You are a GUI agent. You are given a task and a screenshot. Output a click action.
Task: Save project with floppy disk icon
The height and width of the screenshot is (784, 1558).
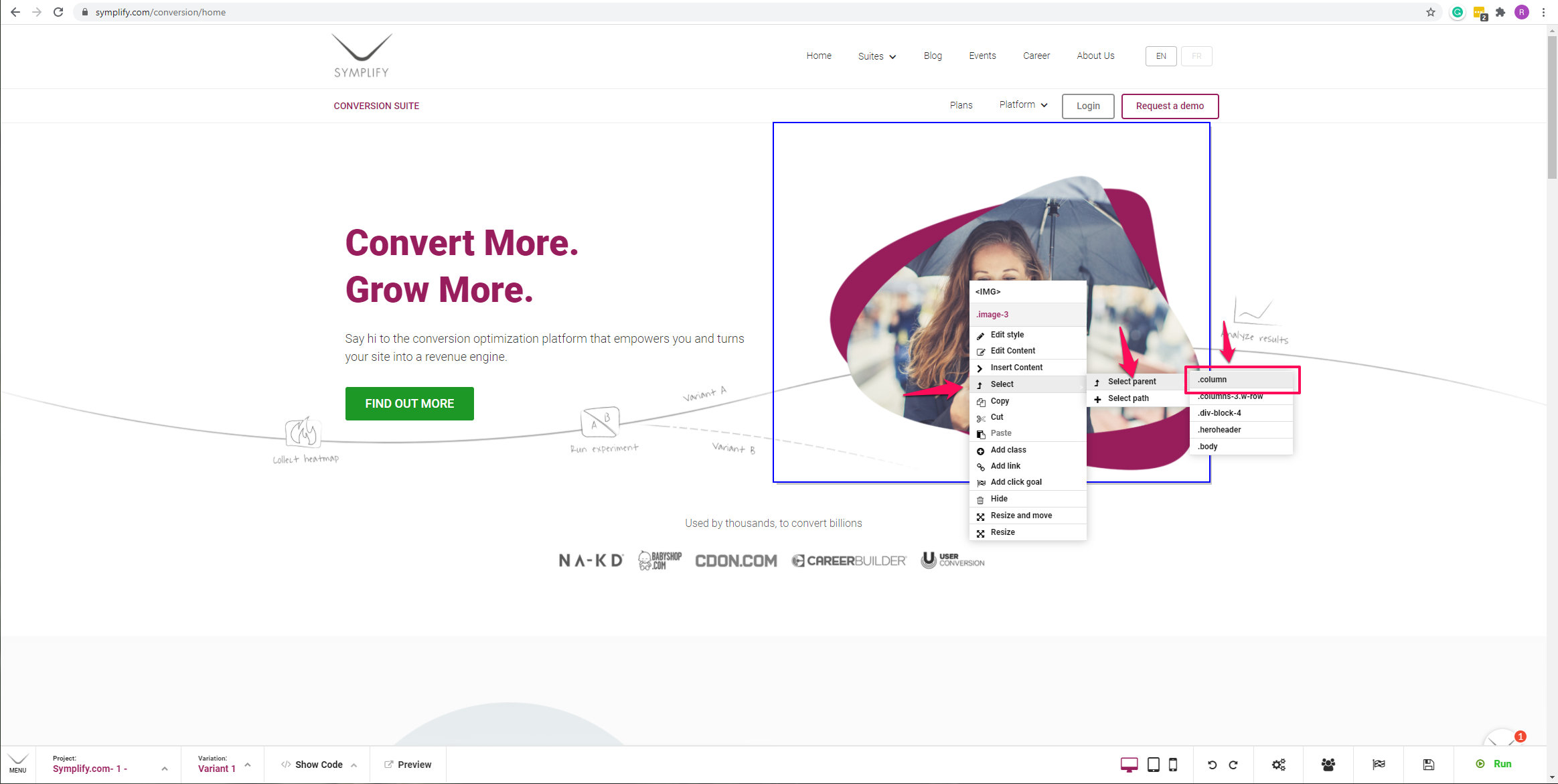(x=1429, y=765)
